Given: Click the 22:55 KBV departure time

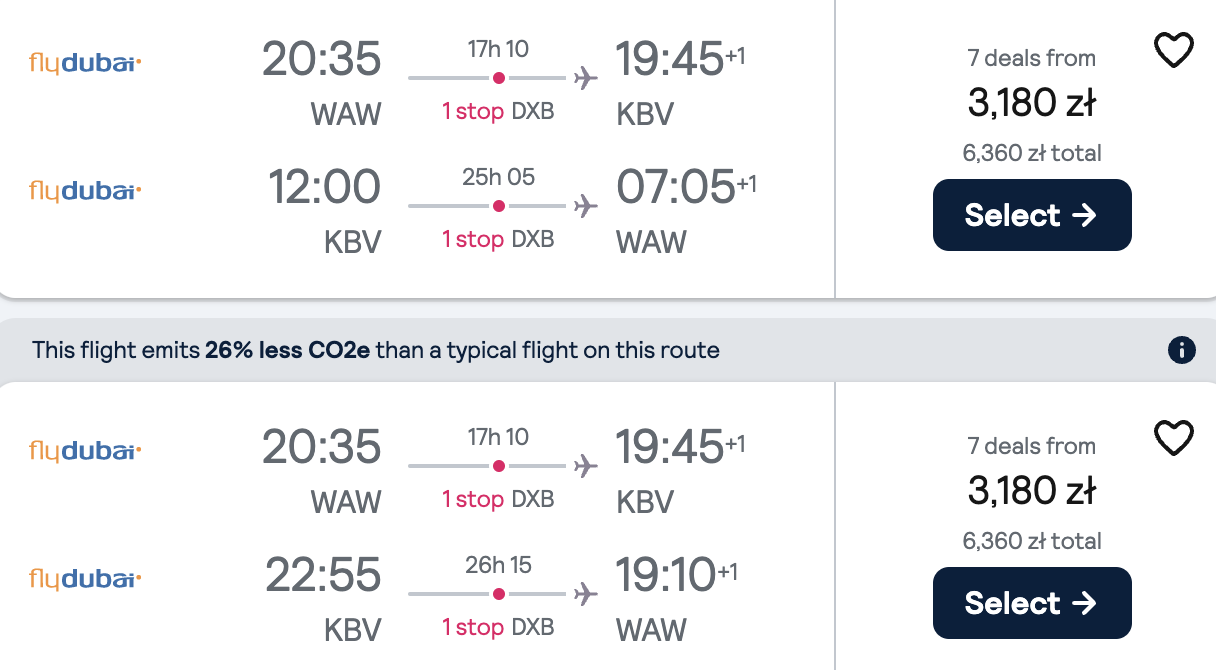Looking at the screenshot, I should tap(323, 575).
